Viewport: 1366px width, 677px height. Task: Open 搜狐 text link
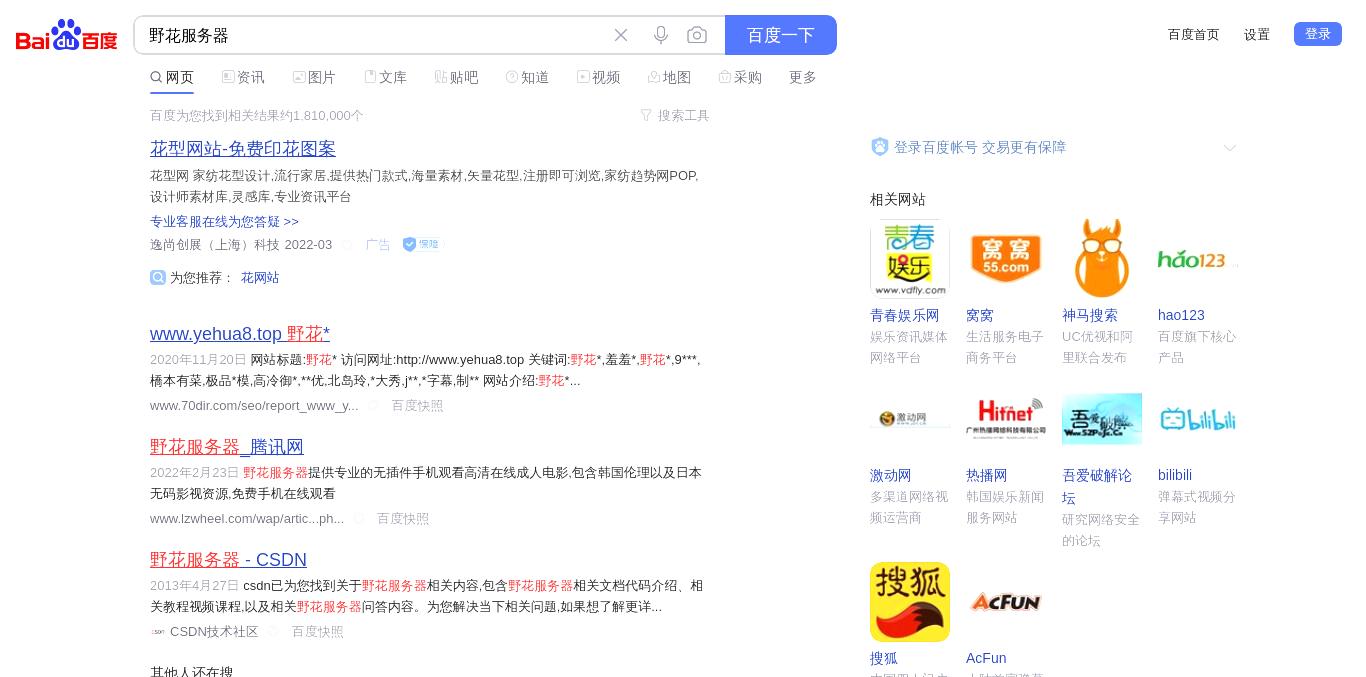pos(884,658)
